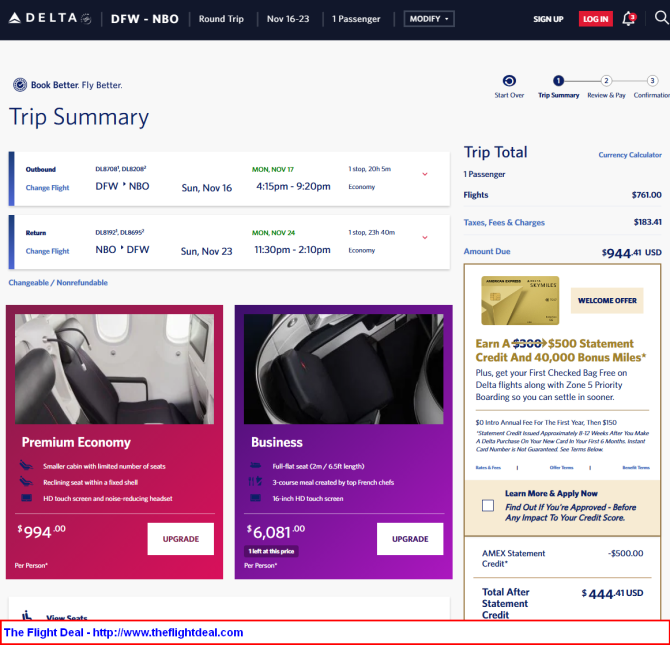Click the $944.41 USD amount
Screen dimensions: 670x645
[x=632, y=253]
